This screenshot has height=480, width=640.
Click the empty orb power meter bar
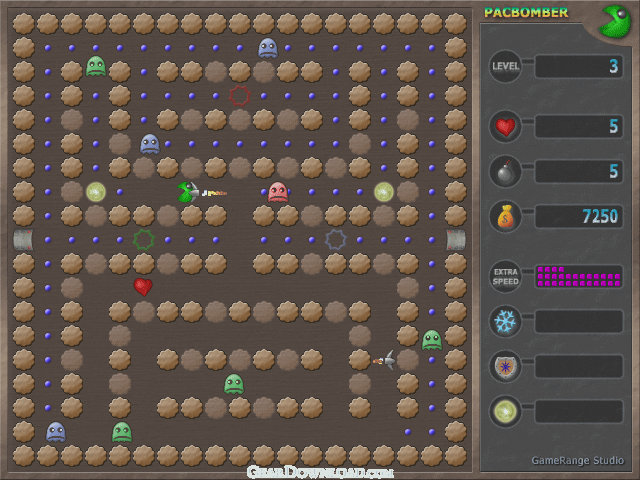coord(579,411)
